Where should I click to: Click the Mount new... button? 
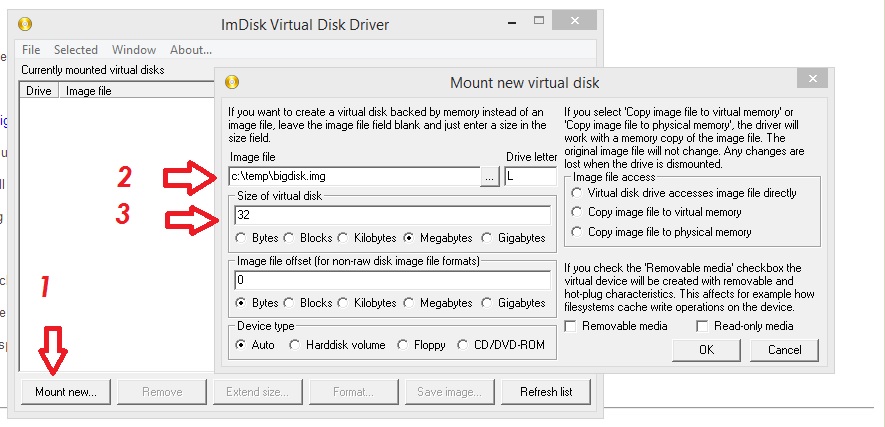click(66, 391)
